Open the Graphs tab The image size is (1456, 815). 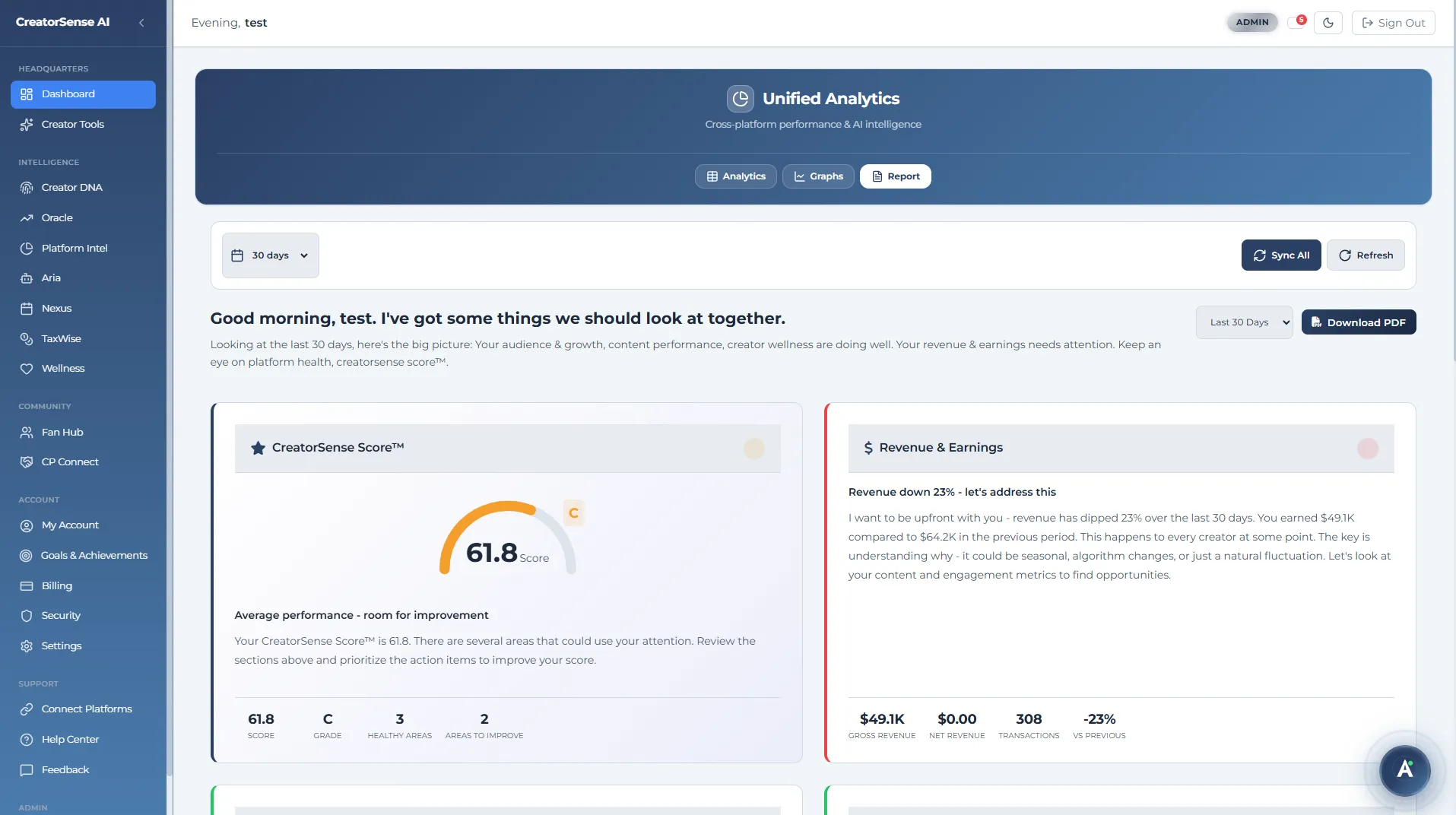click(x=818, y=176)
